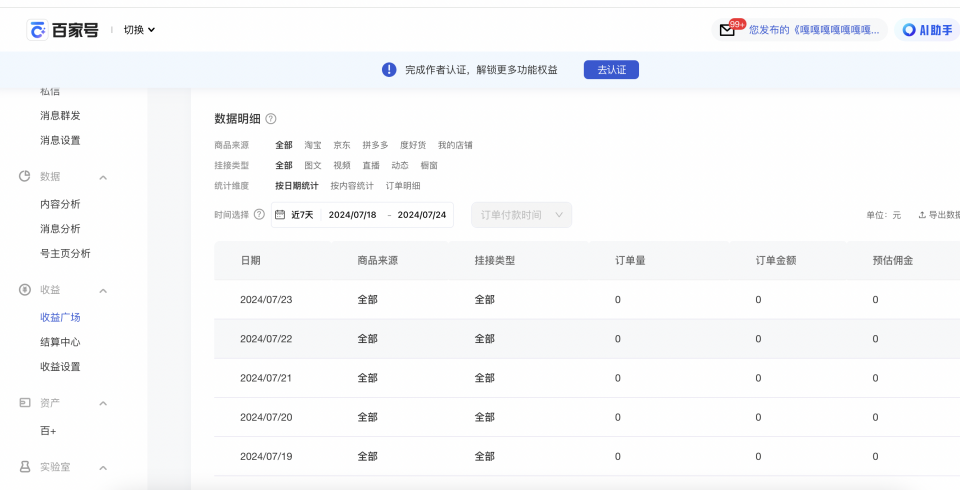
Task: Click the start date 2024/07/18 field
Action: [353, 215]
